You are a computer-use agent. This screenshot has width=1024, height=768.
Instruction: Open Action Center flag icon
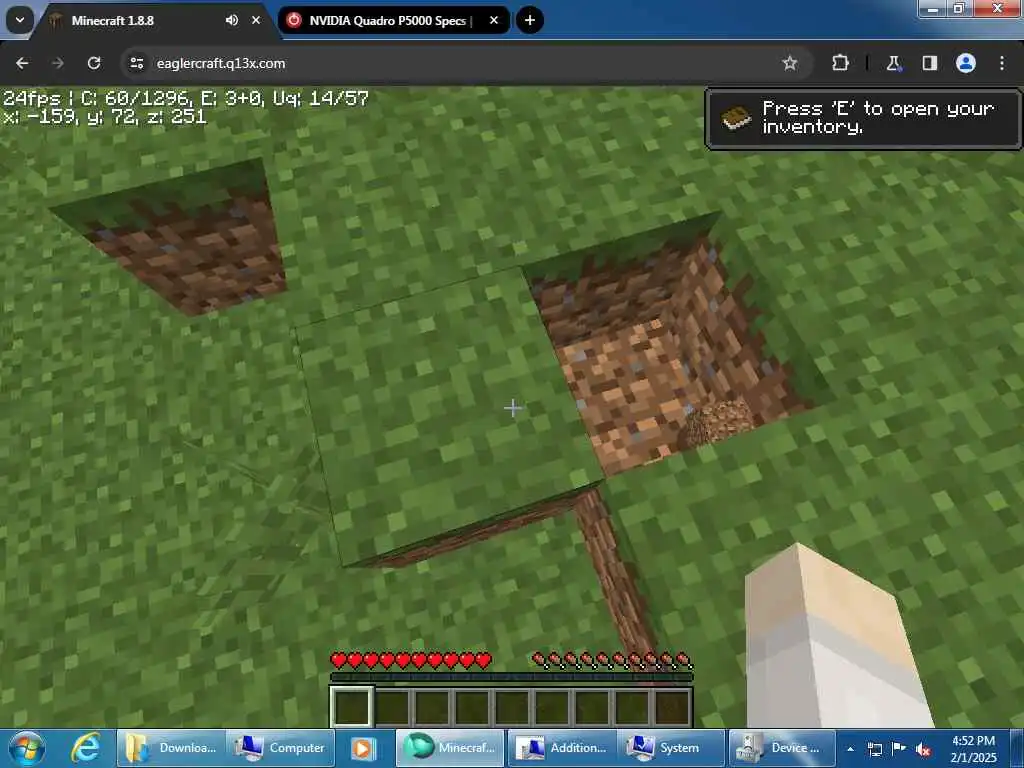coord(899,749)
